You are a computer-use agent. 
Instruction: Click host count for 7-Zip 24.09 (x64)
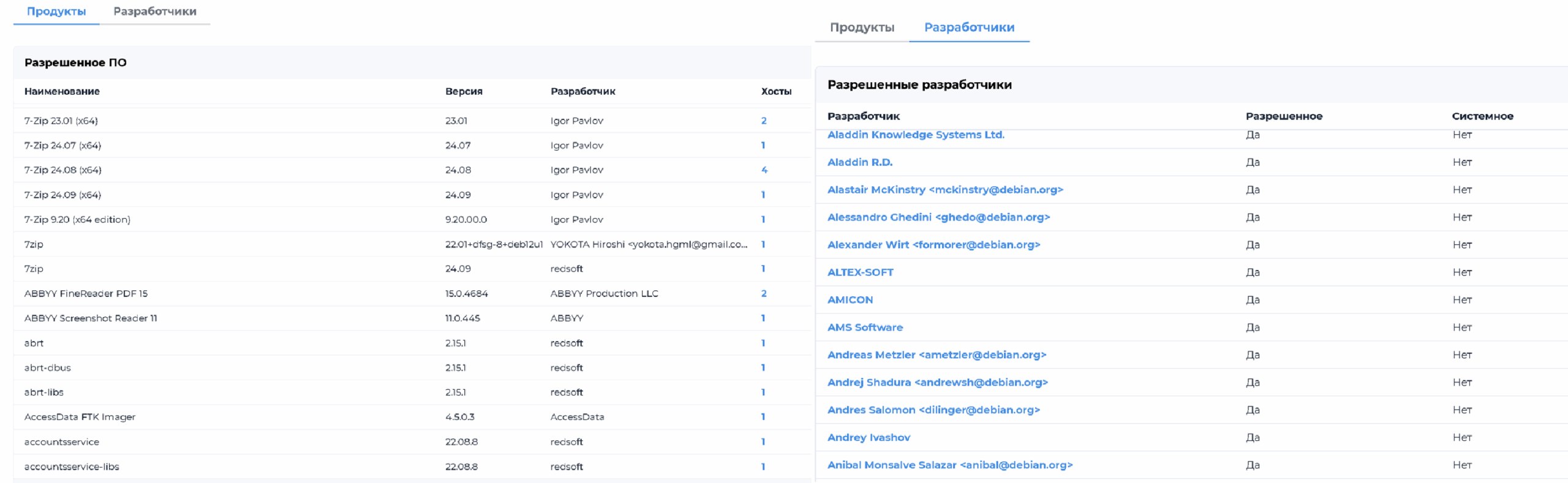coord(763,195)
